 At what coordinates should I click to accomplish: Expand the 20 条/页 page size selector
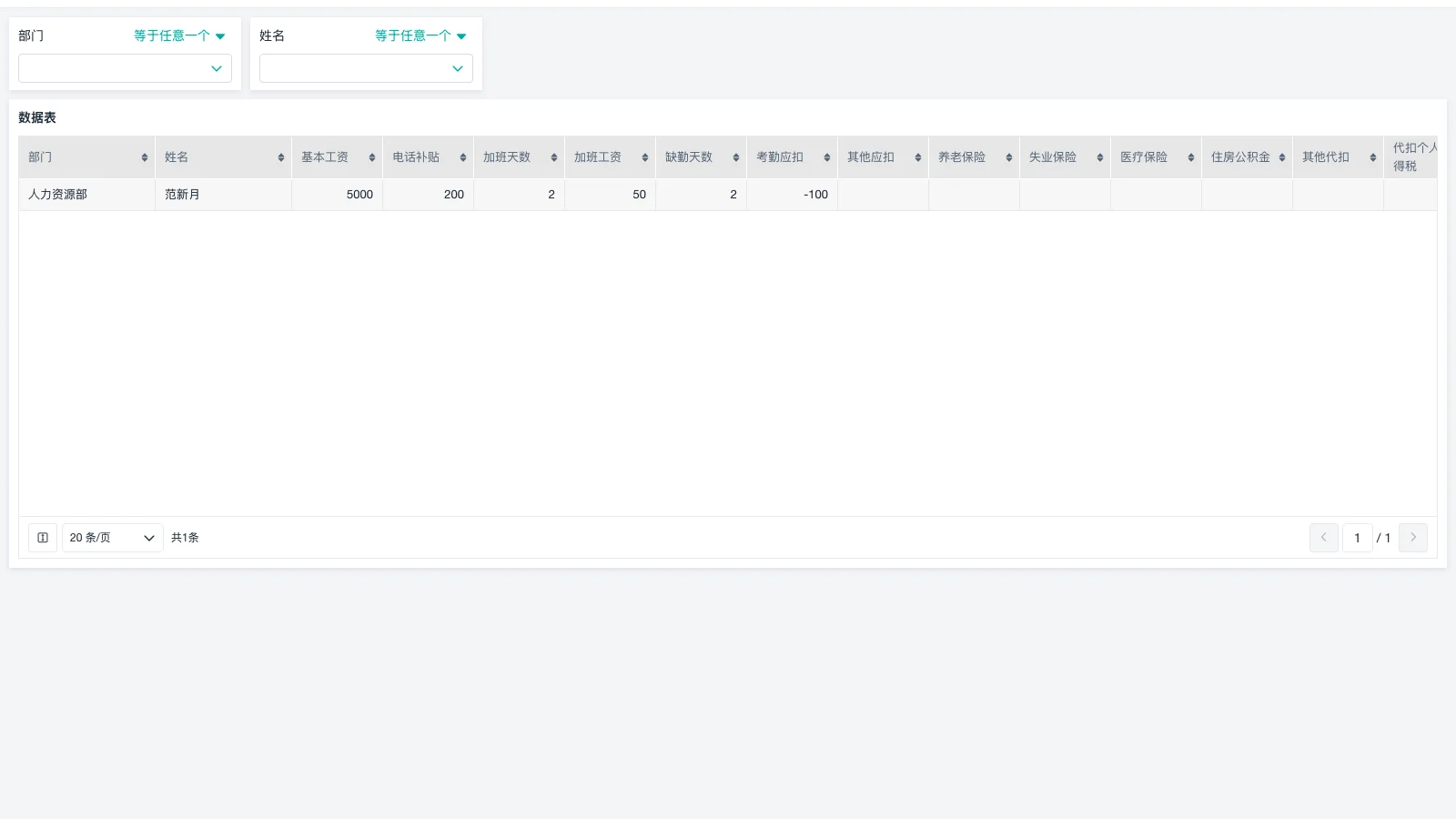point(112,538)
